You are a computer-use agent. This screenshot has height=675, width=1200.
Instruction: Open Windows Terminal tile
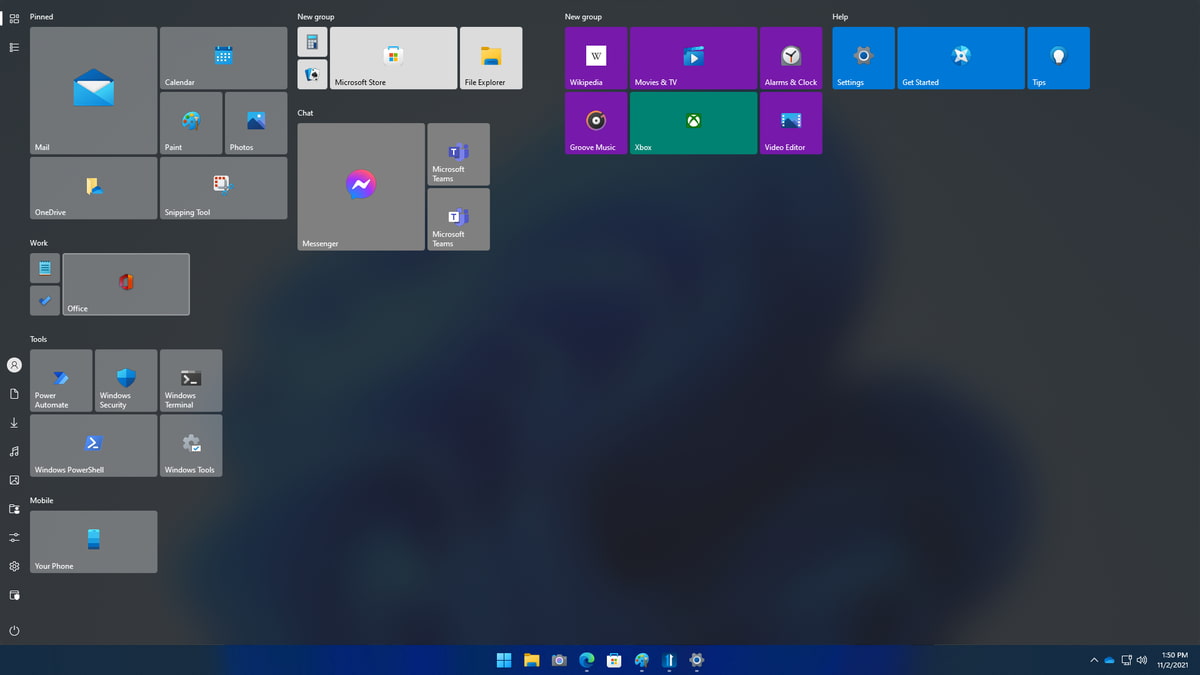(x=191, y=381)
